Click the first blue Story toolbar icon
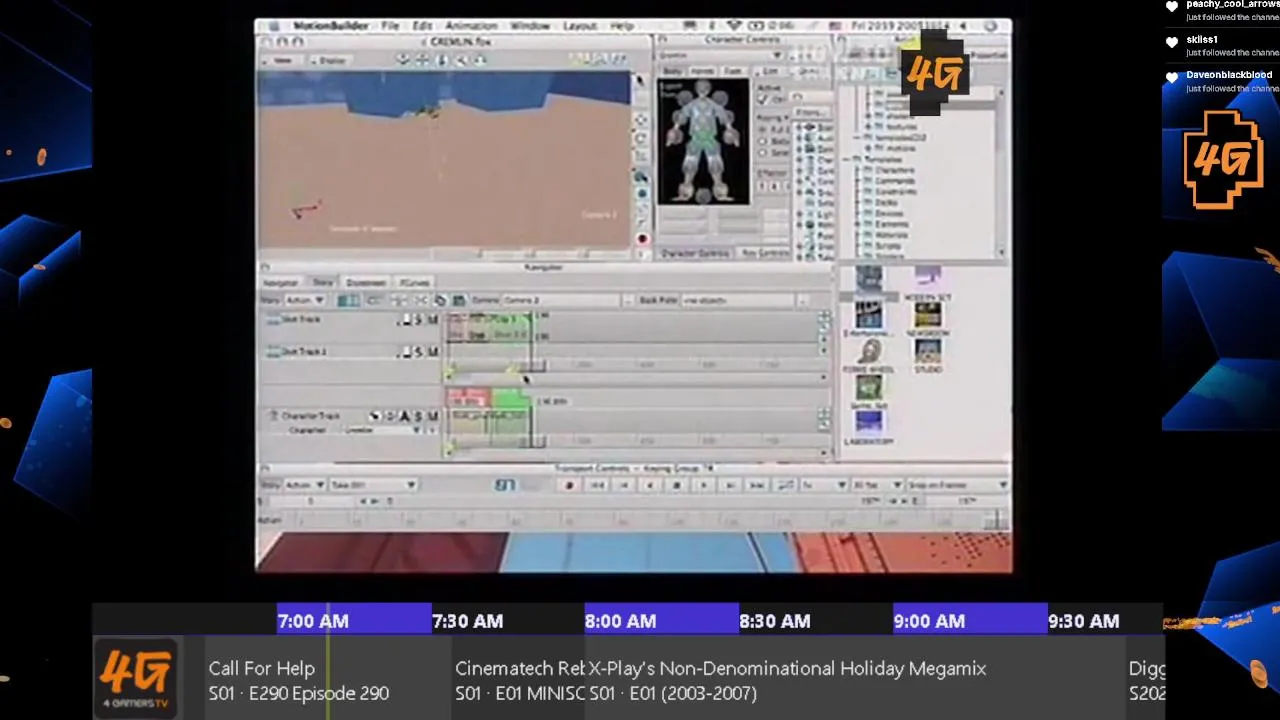 pyautogui.click(x=349, y=300)
